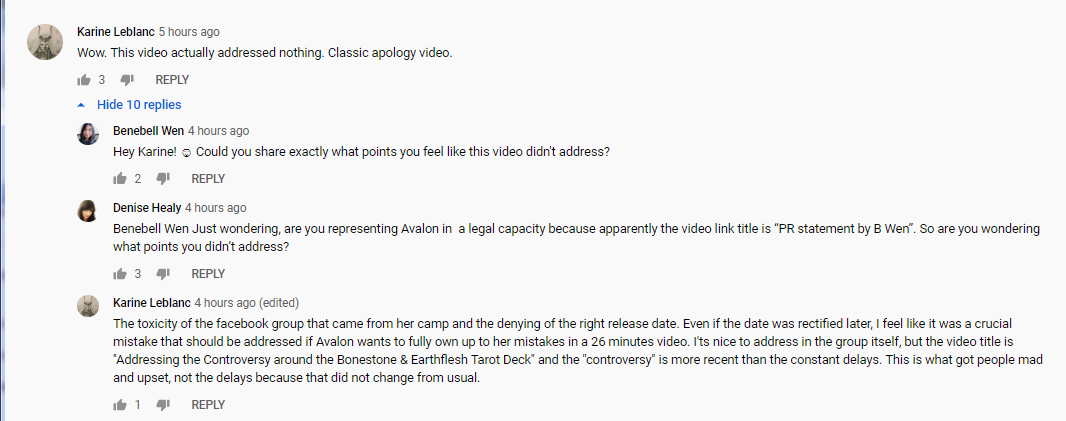Dislike Karine Leblanc's top comment
This screenshot has width=1066, height=421.
[x=127, y=80]
